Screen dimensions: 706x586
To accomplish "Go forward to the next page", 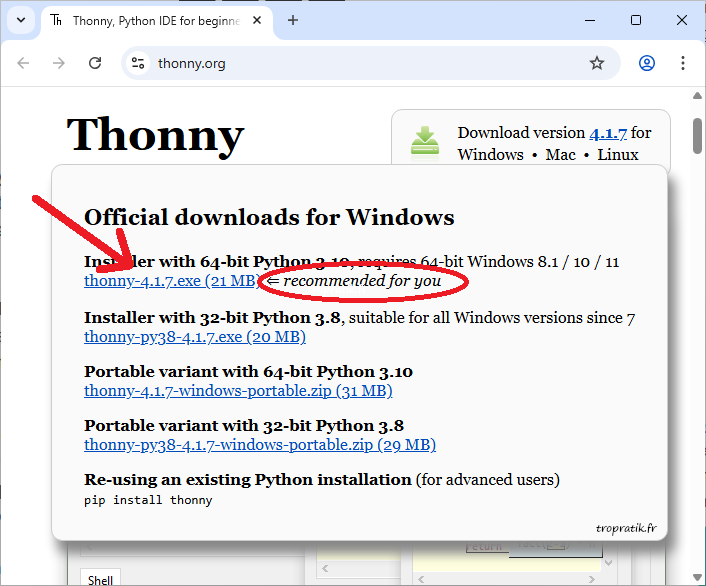I will (x=59, y=63).
